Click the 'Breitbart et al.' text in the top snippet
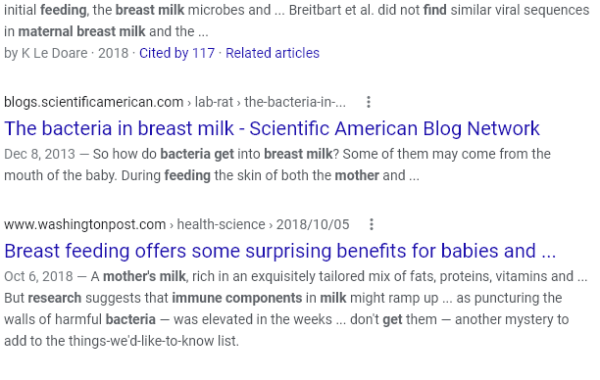 click(x=331, y=10)
